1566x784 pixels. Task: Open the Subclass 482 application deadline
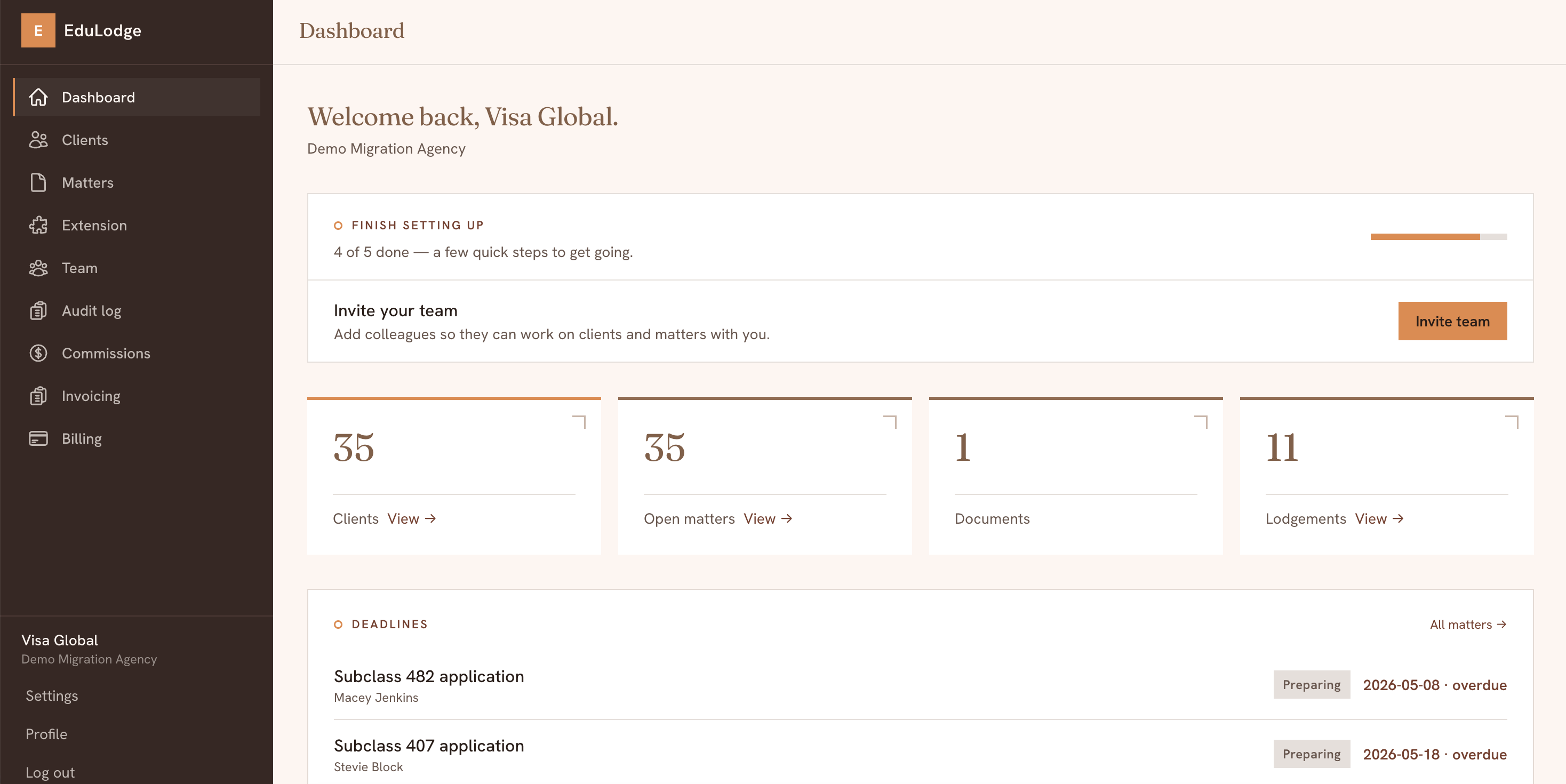pyautogui.click(x=429, y=676)
